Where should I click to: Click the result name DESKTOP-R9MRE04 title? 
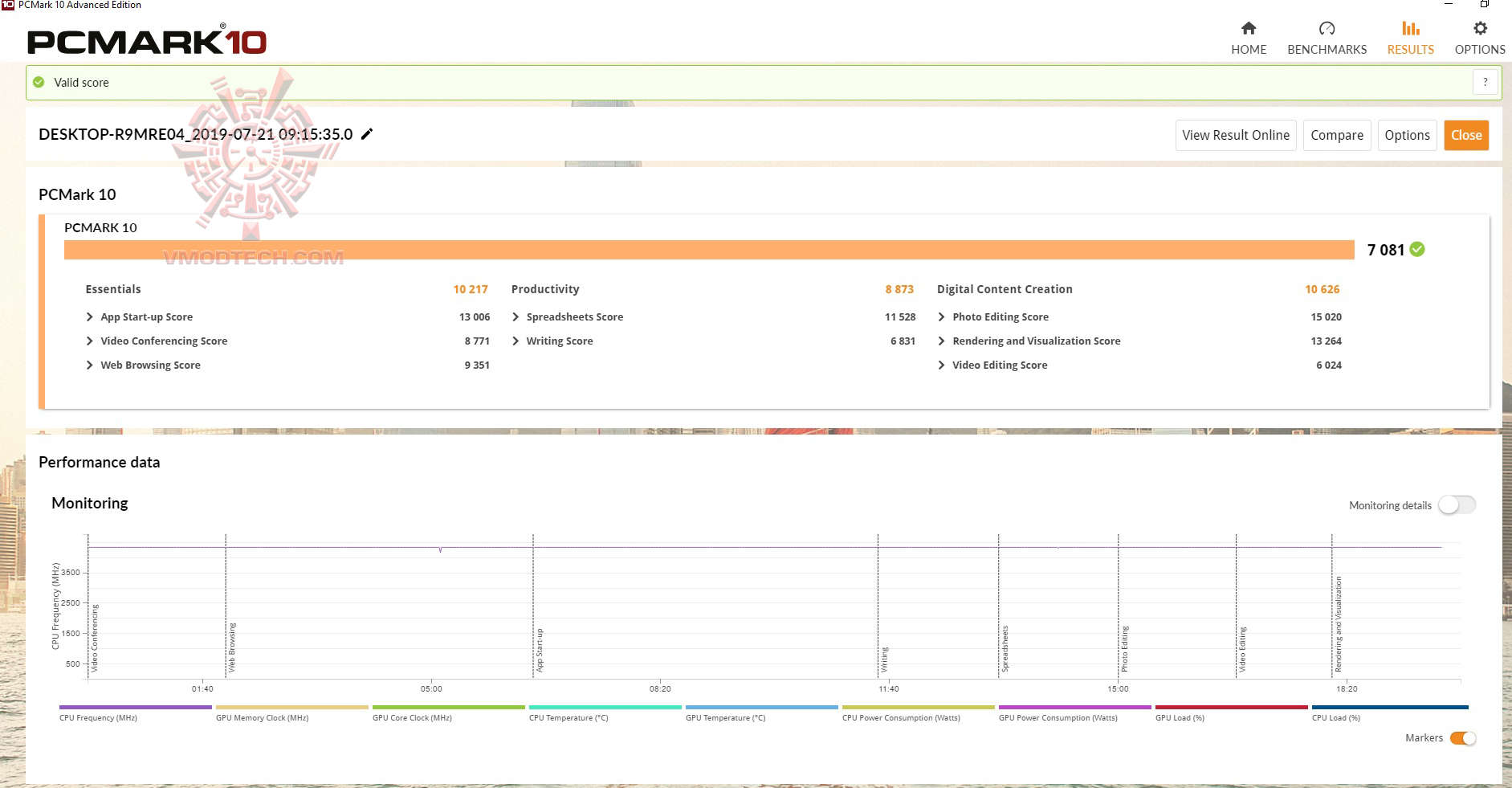(x=196, y=134)
